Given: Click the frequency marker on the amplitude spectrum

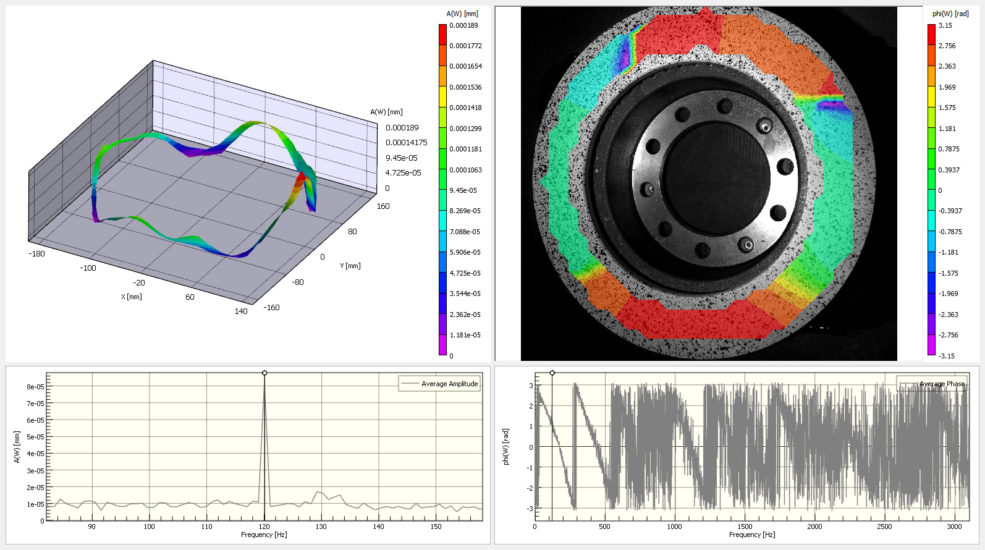Looking at the screenshot, I should [x=264, y=373].
